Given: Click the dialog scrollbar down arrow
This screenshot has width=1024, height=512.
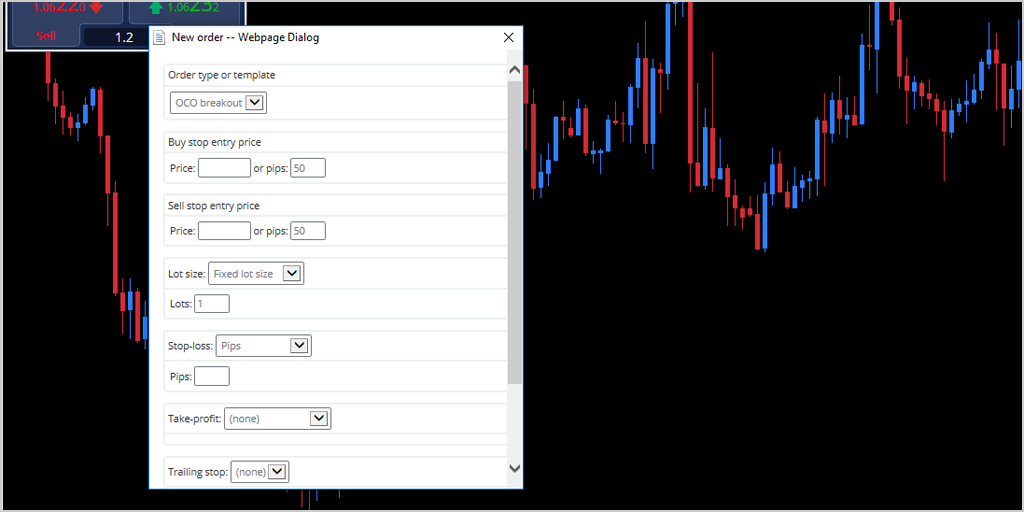Looking at the screenshot, I should pos(515,468).
